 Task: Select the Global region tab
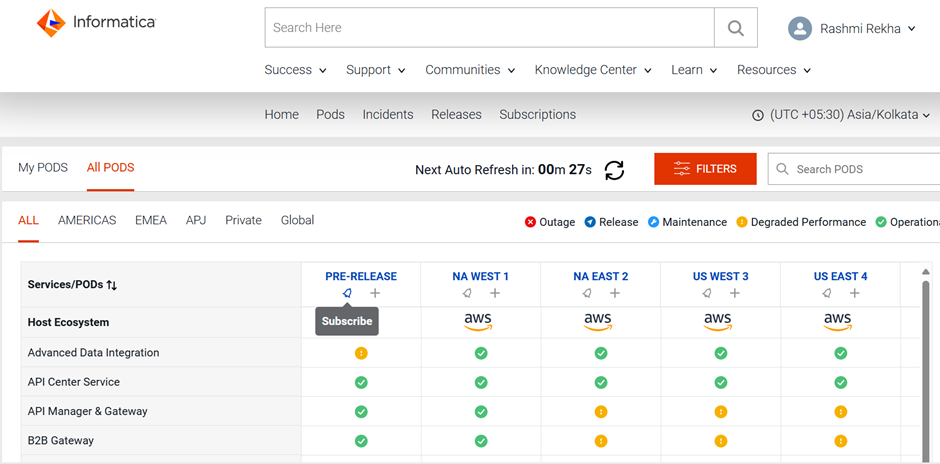pos(297,220)
